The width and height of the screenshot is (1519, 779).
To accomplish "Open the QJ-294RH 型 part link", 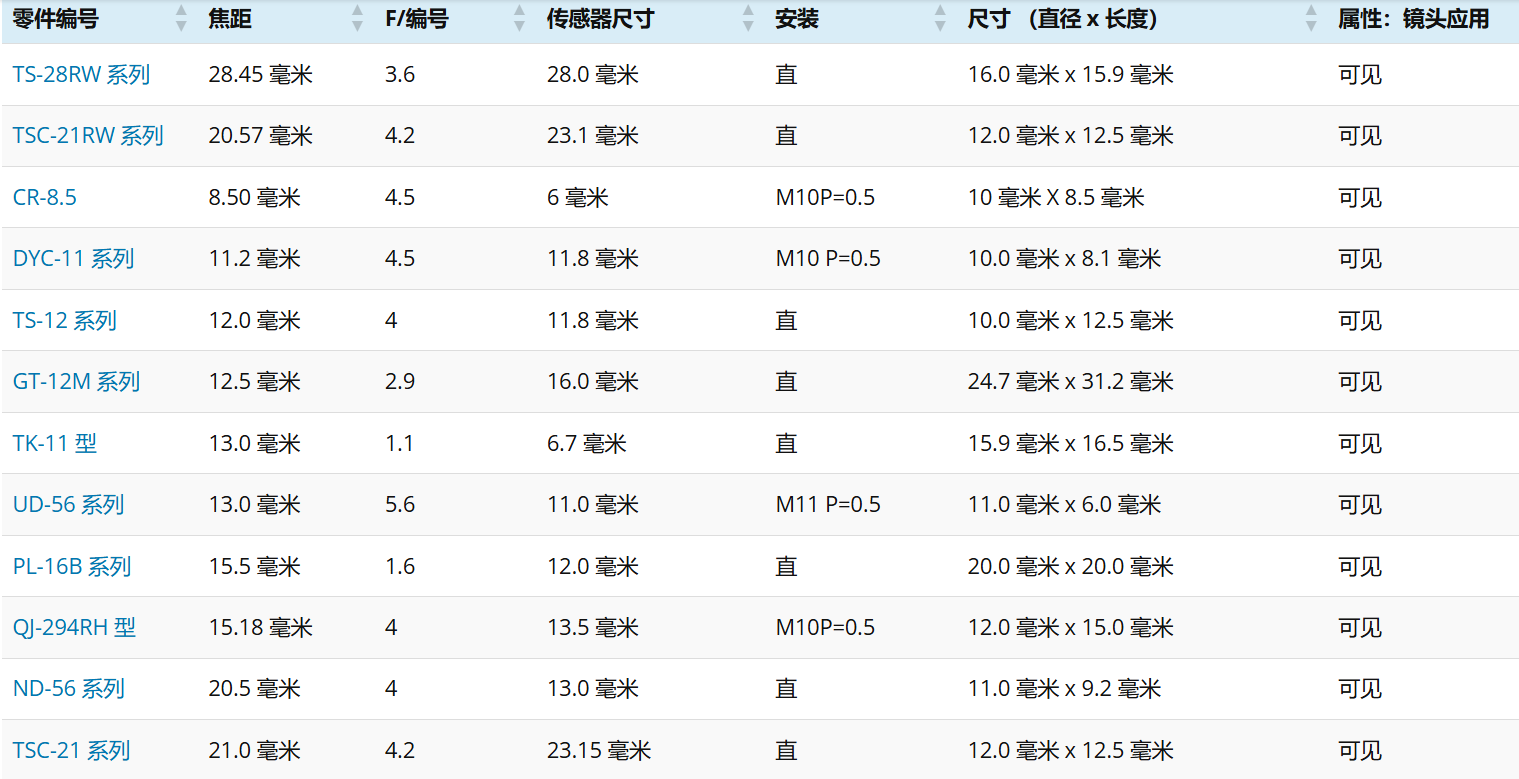I will pyautogui.click(x=74, y=627).
